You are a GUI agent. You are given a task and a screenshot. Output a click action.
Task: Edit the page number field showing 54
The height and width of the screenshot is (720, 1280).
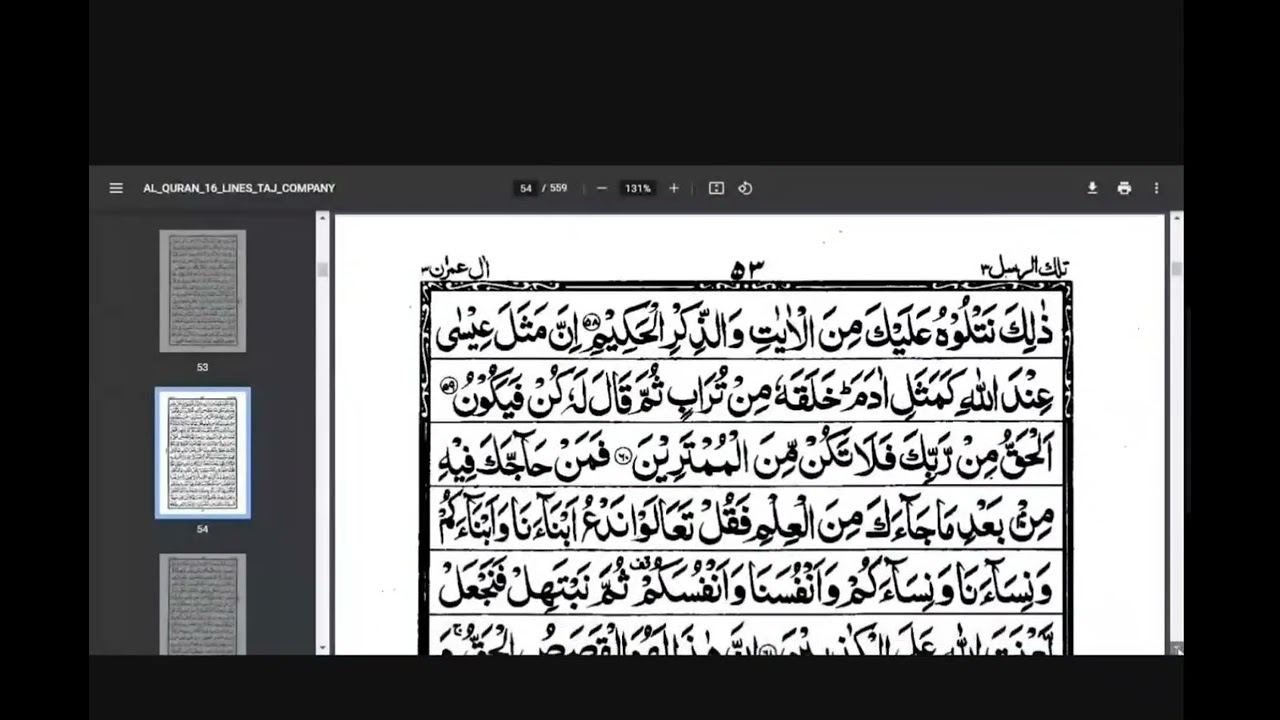526,188
